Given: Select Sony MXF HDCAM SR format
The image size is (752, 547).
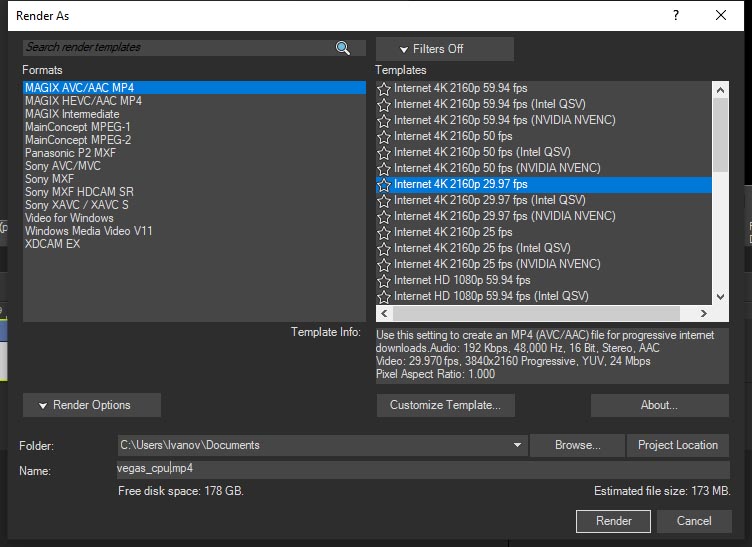Looking at the screenshot, I should (x=194, y=191).
